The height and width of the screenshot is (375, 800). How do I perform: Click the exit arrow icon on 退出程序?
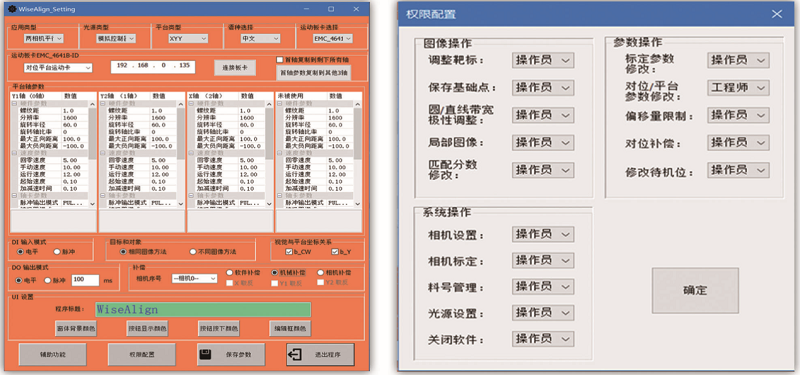pyautogui.click(x=295, y=354)
